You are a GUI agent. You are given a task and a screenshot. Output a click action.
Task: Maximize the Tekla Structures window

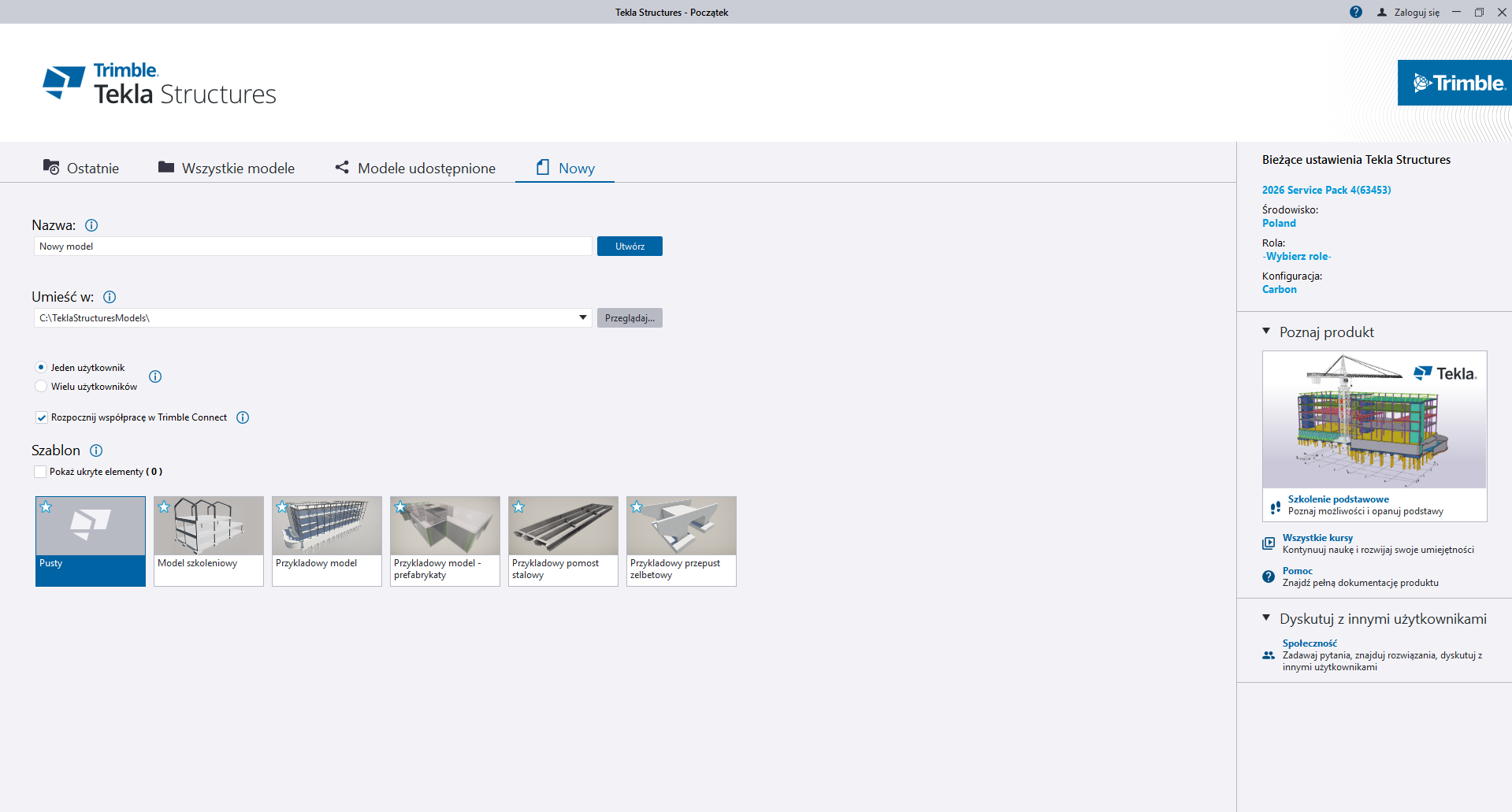pos(1479,12)
